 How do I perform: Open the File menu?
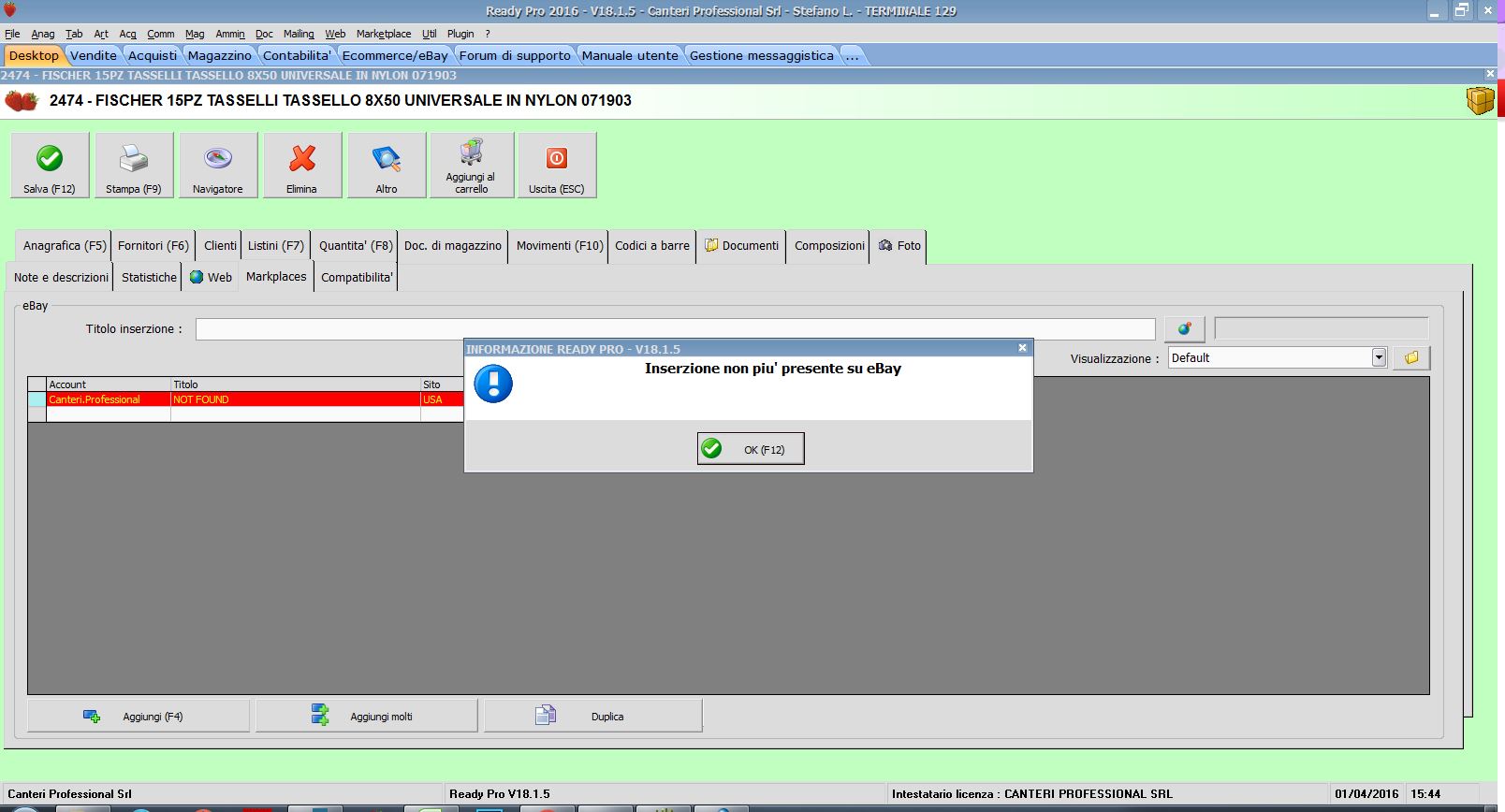12,34
